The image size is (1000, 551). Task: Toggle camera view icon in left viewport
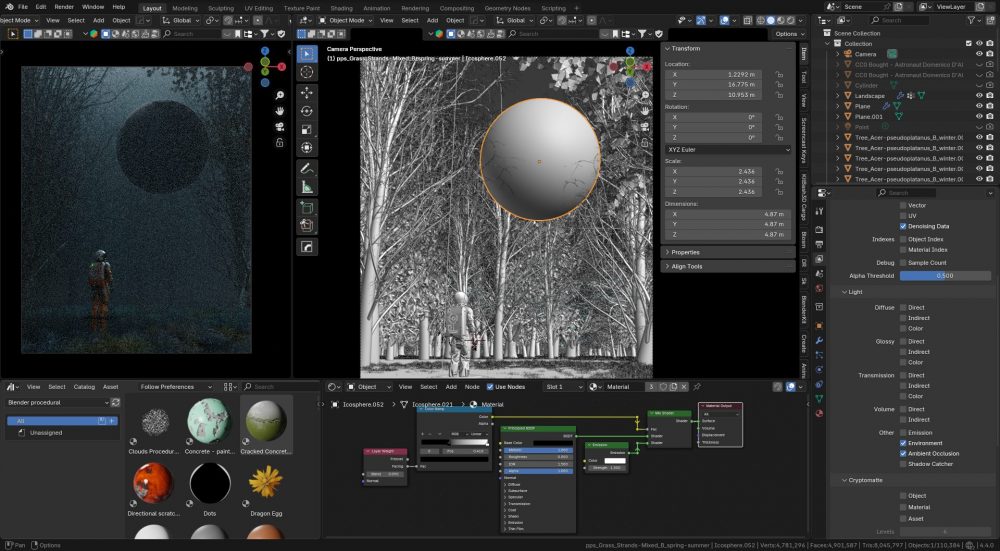coord(281,127)
